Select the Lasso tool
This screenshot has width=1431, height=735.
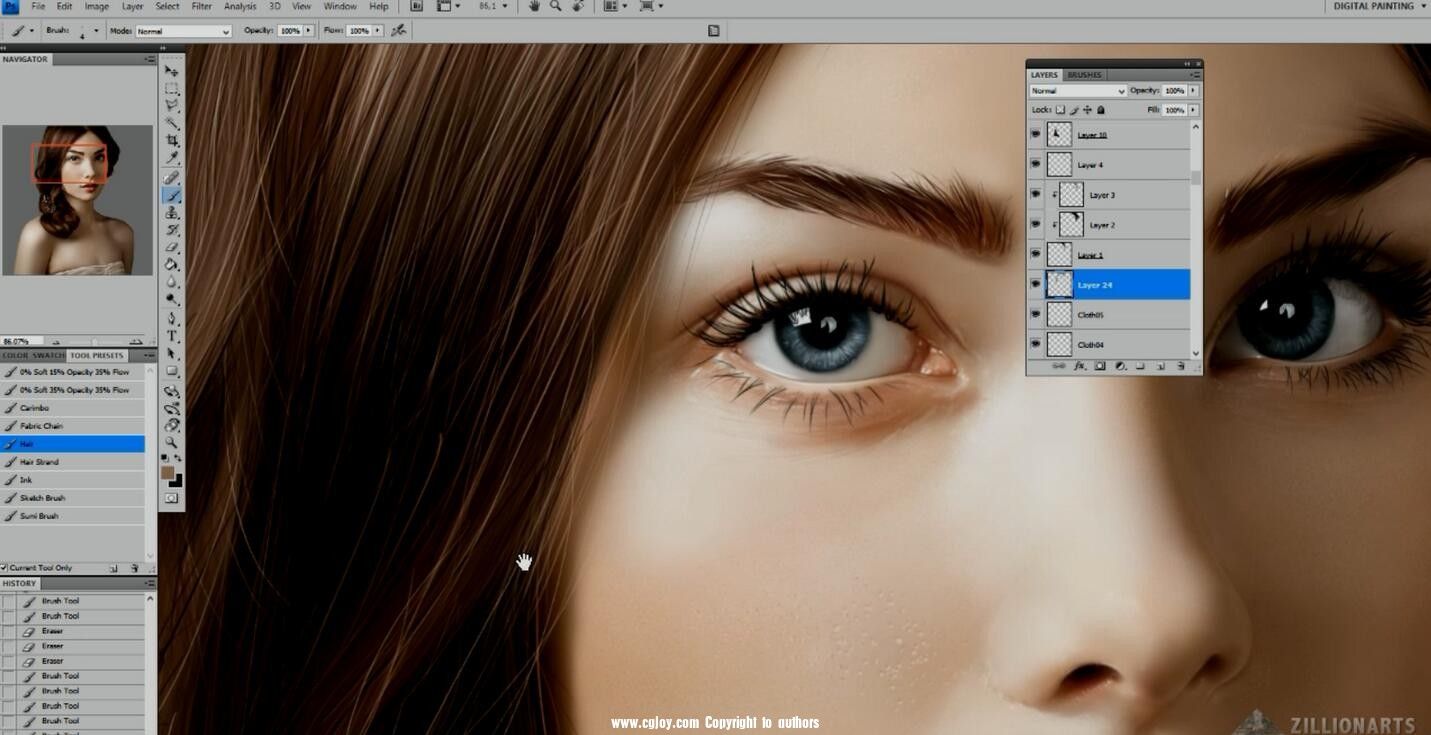pos(171,105)
